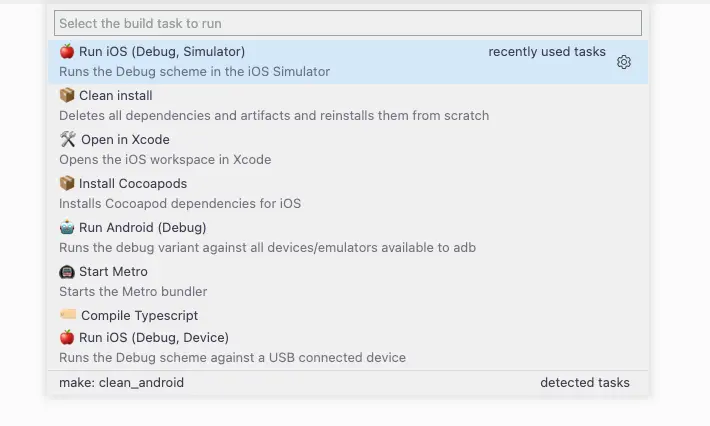Click the apple icon beside Run iOS Simulator

tap(67, 51)
